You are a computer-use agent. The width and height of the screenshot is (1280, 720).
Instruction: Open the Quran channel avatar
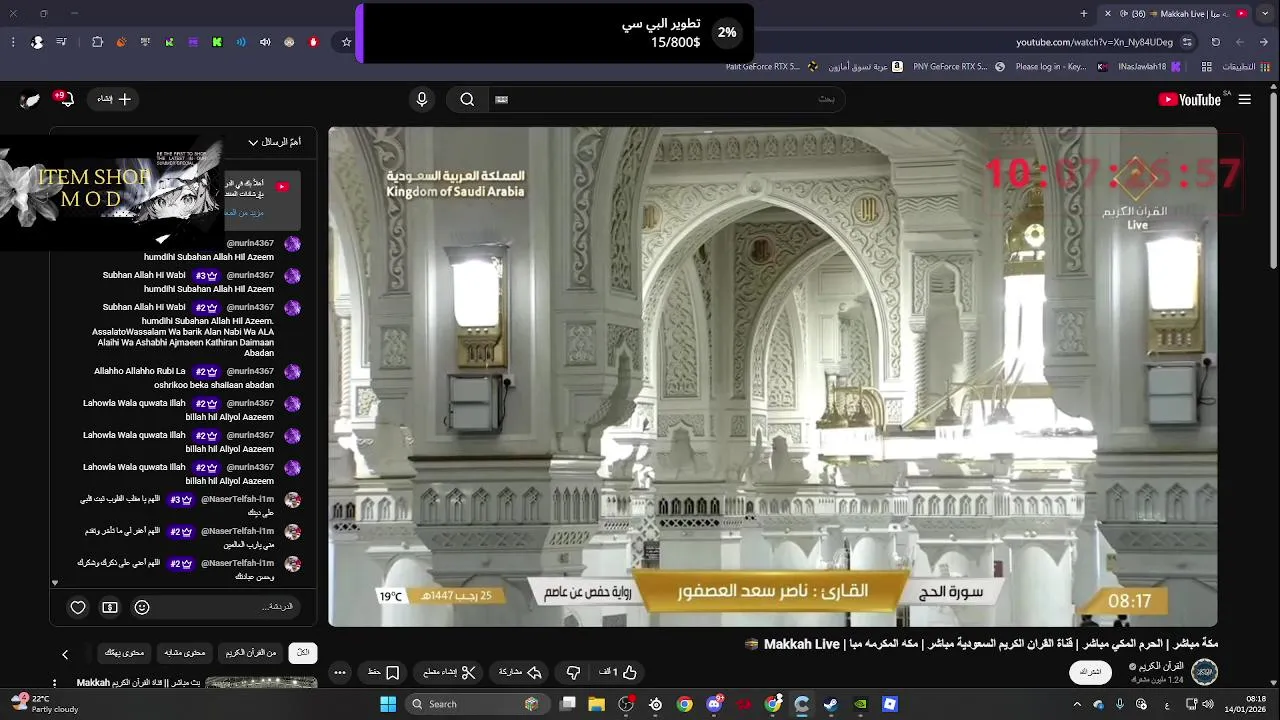1204,672
